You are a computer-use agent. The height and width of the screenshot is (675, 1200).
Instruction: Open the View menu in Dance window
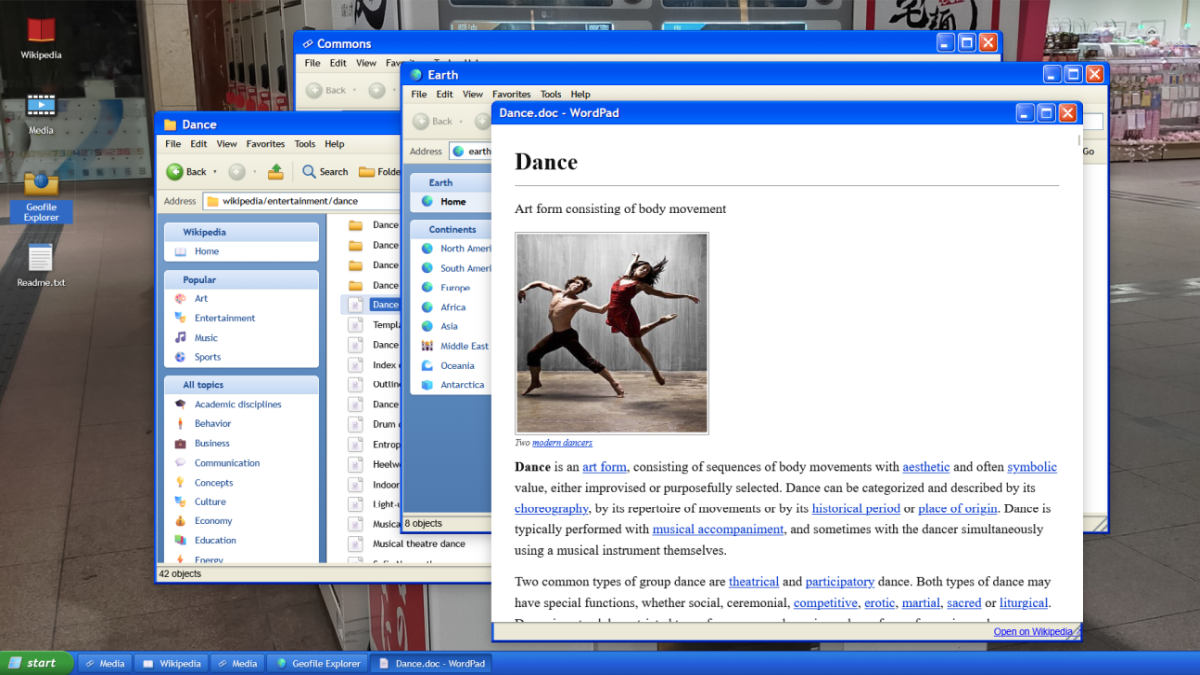coord(227,144)
